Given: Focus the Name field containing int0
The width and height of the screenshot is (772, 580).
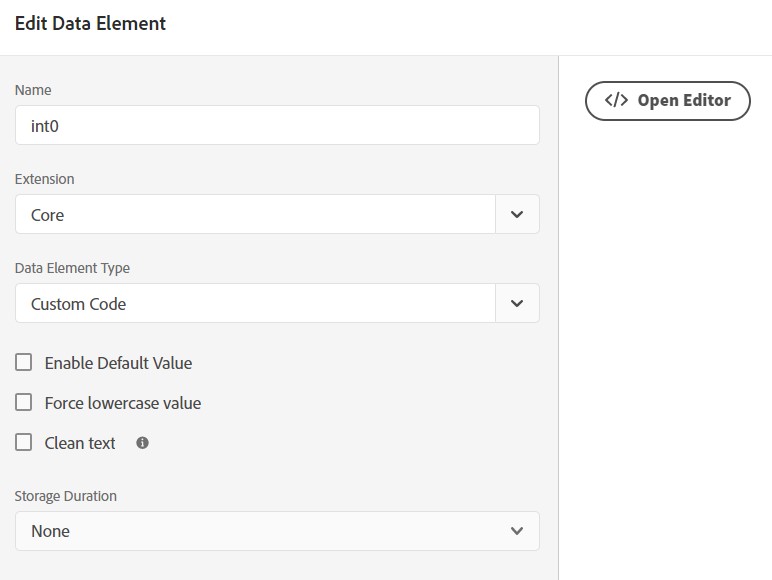Looking at the screenshot, I should [x=277, y=126].
